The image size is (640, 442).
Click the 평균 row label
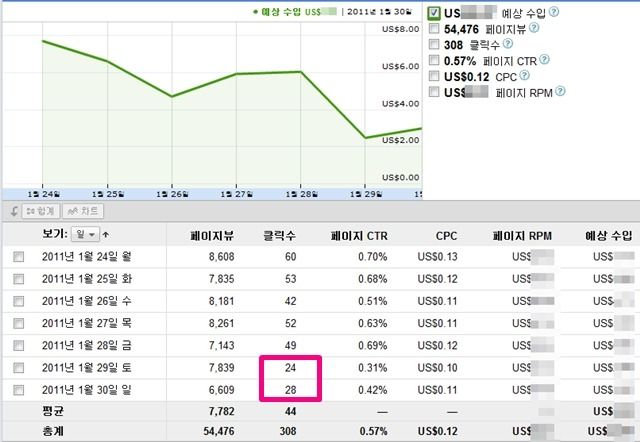(53, 411)
